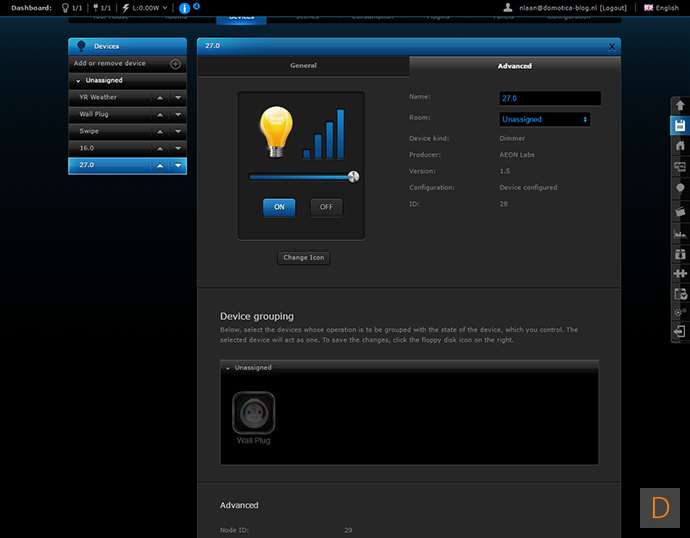690x538 pixels.
Task: Switch to the Advanced tab
Action: click(514, 66)
